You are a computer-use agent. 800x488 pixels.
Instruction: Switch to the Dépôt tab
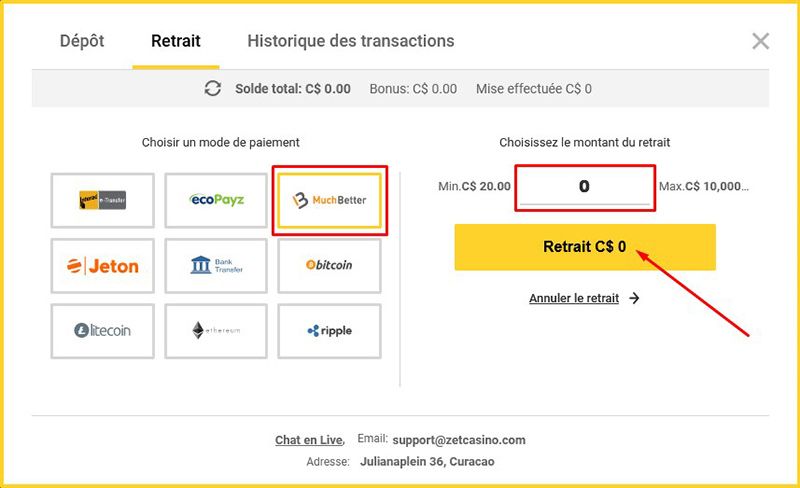pyautogui.click(x=82, y=41)
